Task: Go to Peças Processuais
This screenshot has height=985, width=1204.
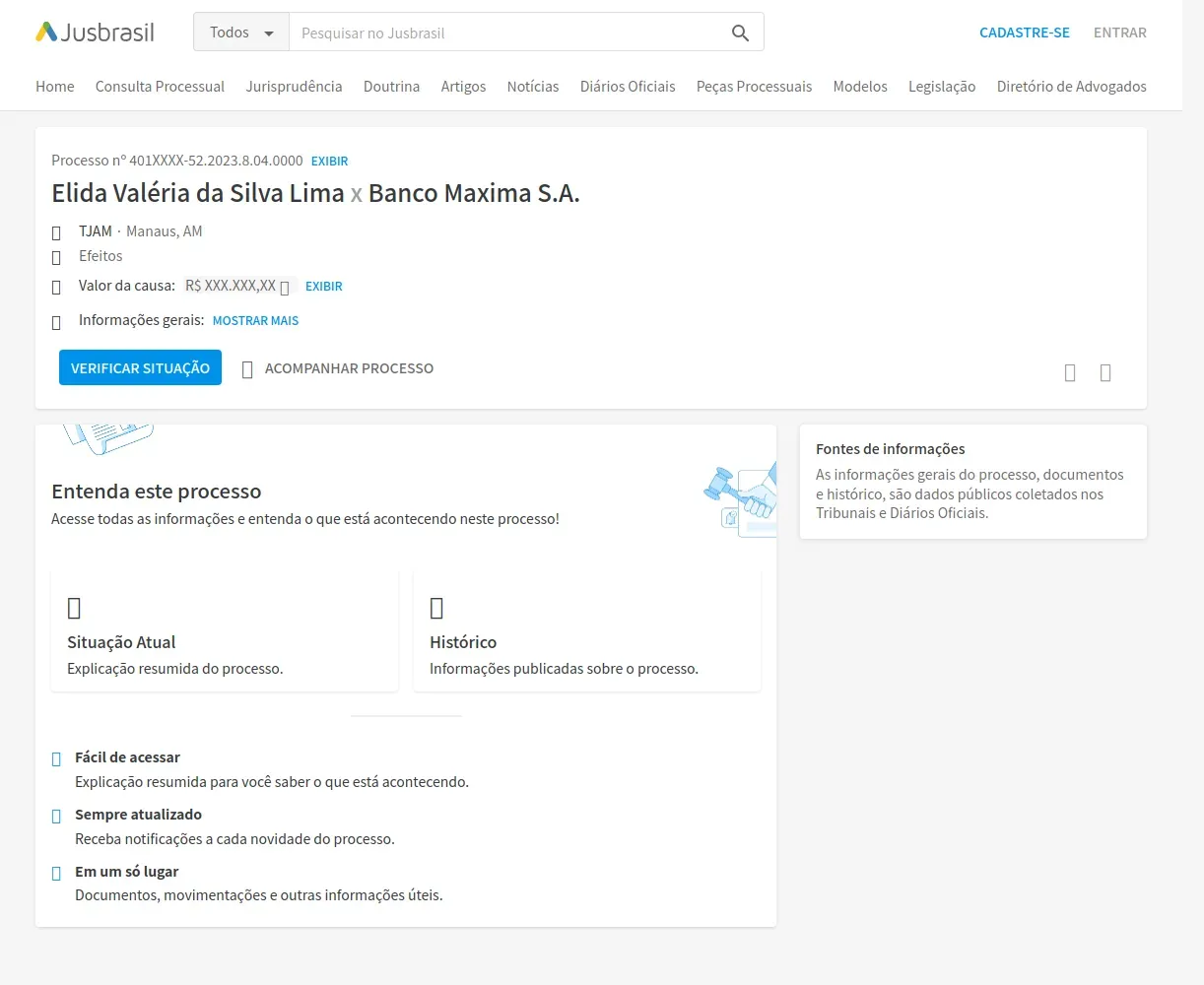Action: 754,87
